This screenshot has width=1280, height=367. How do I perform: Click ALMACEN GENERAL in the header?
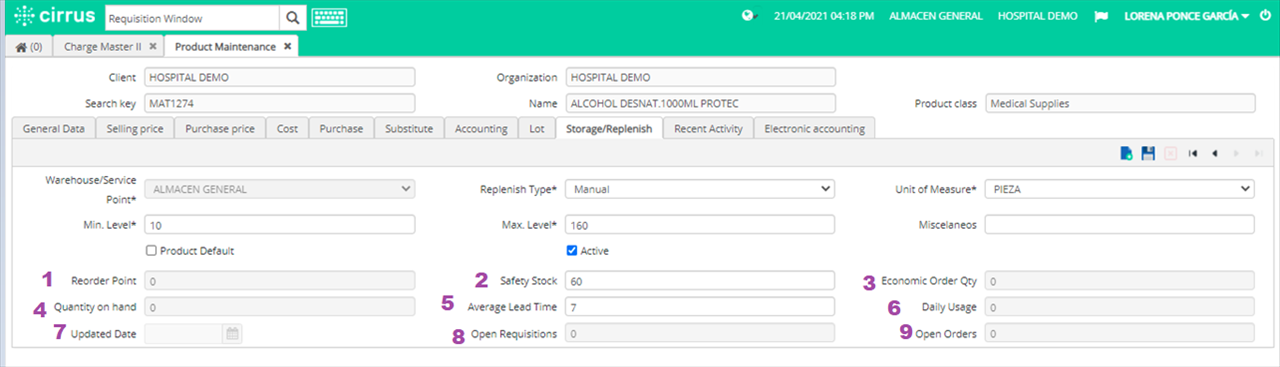coord(936,17)
